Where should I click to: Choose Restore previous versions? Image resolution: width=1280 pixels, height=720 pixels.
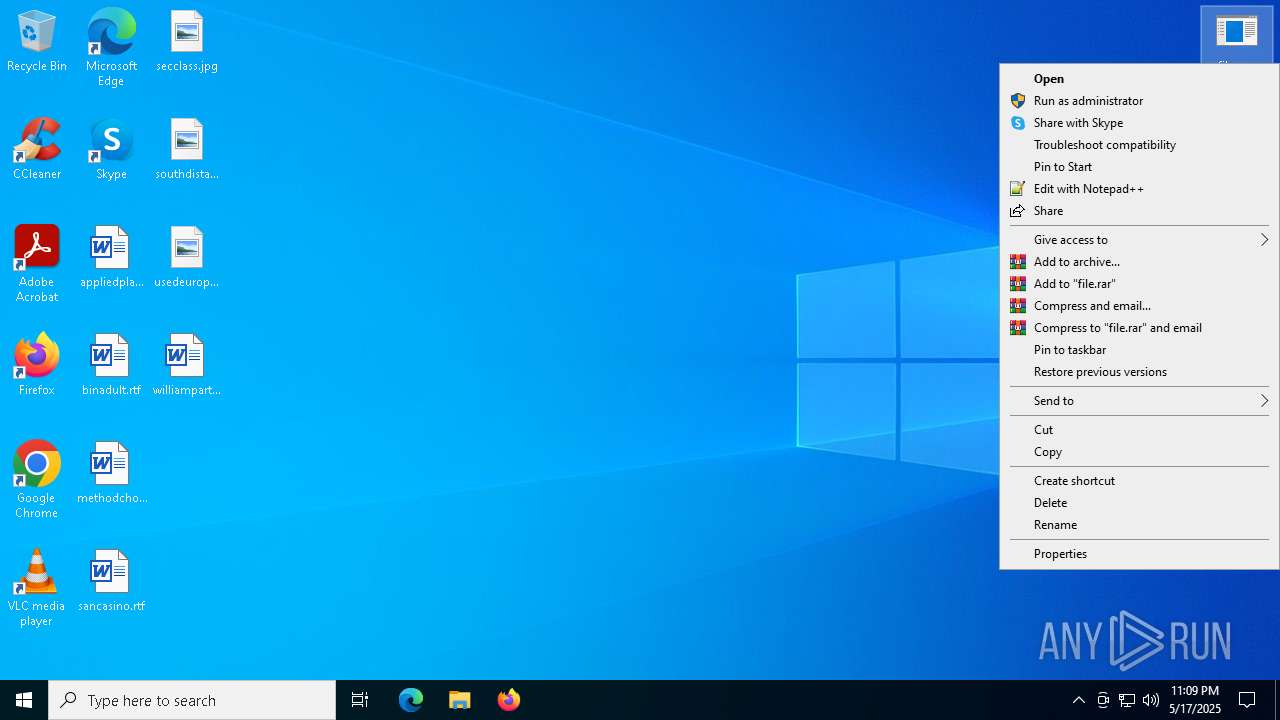point(1139,372)
